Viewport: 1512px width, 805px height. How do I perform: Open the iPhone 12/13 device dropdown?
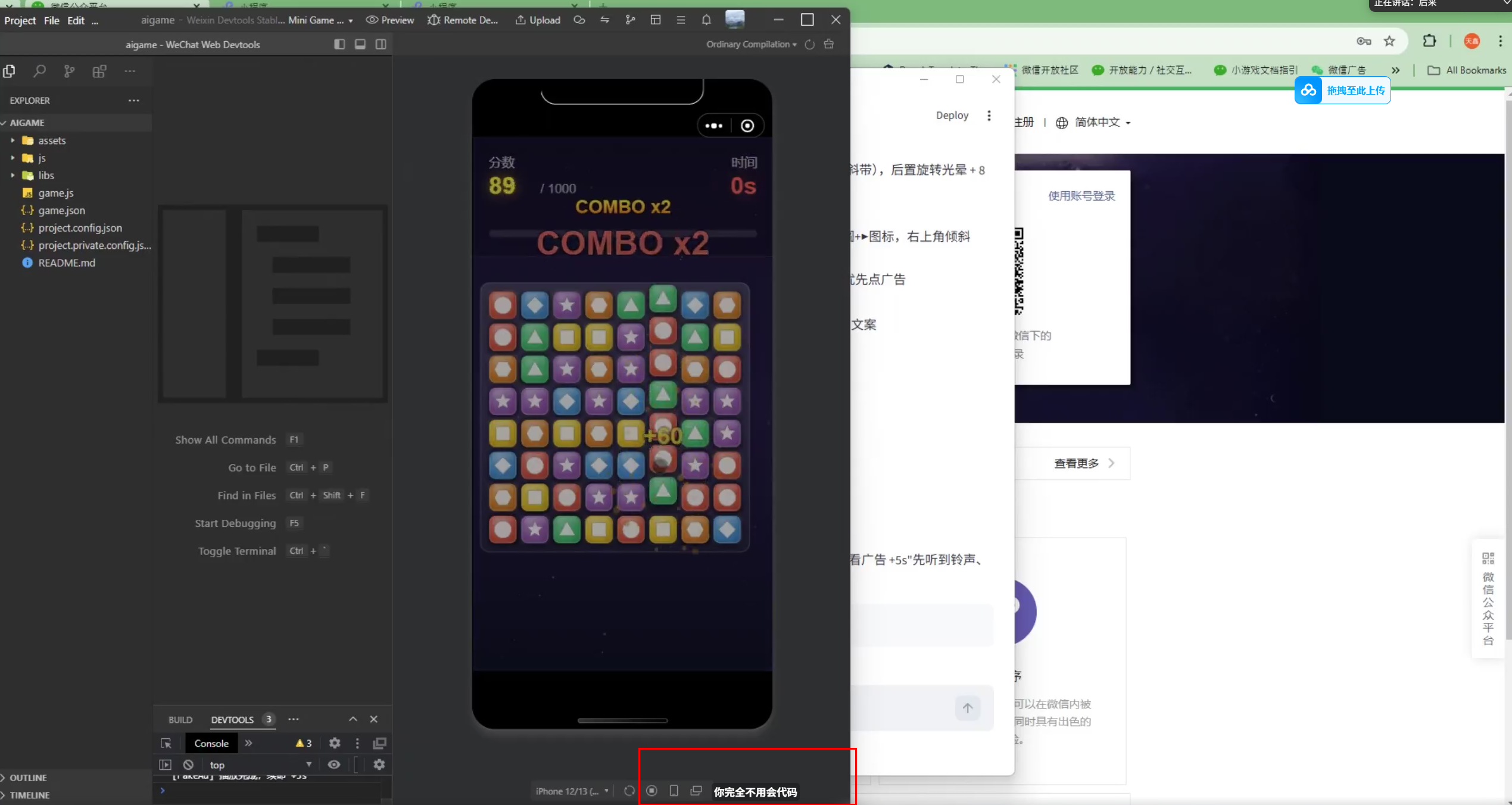tap(572, 791)
